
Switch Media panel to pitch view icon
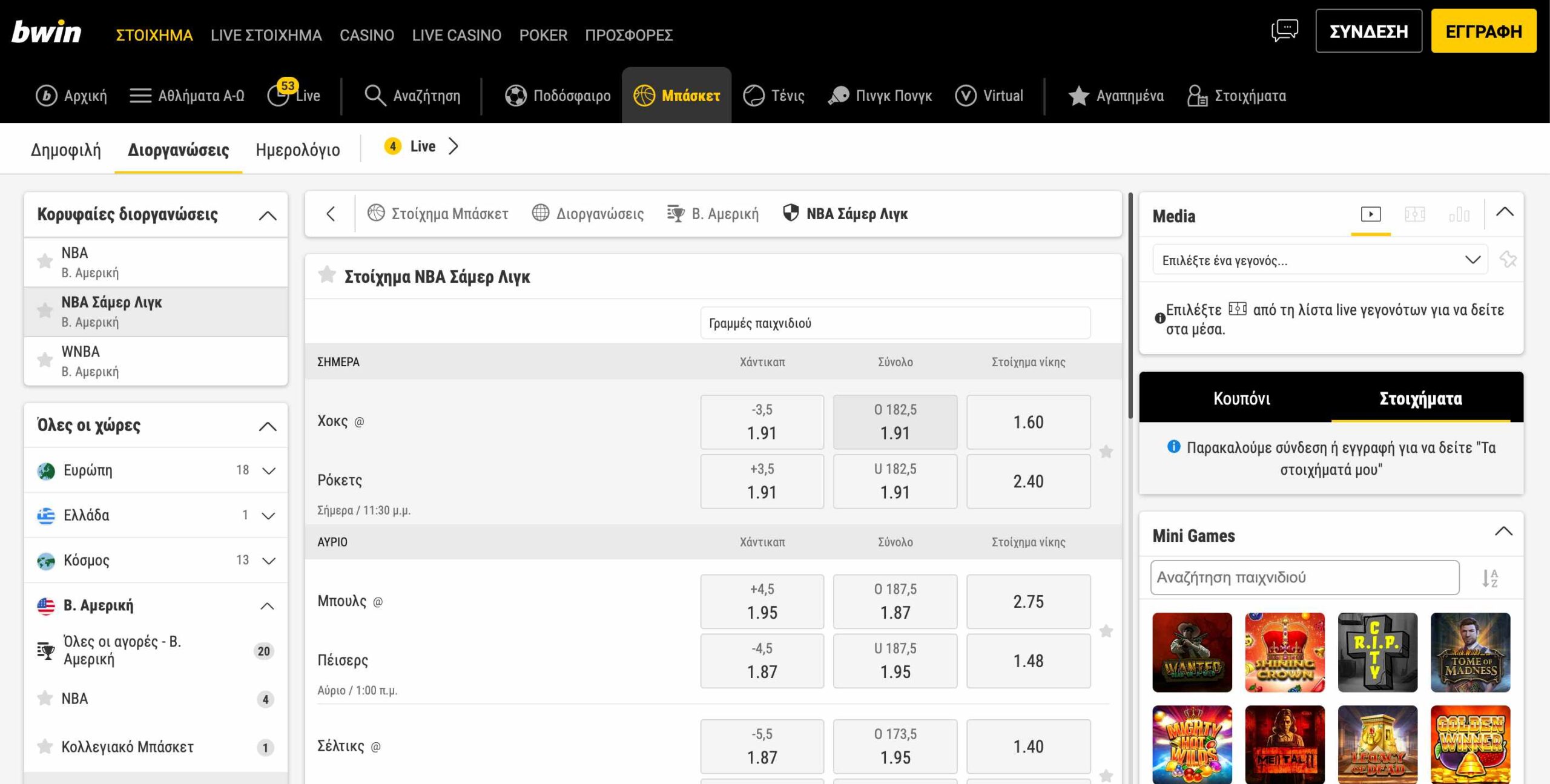click(1415, 214)
